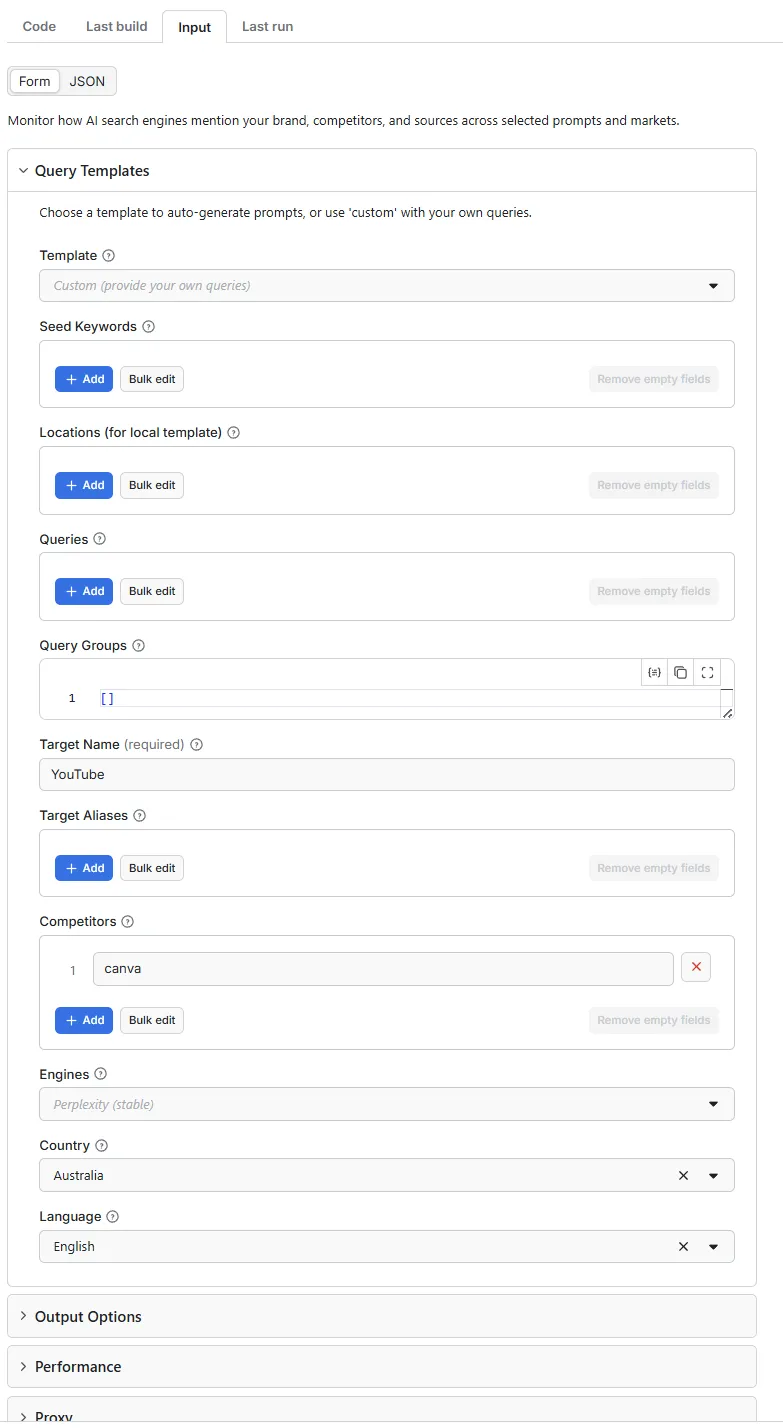
Task: Expand the Query Groups editor to fullscreen
Action: coord(707,672)
